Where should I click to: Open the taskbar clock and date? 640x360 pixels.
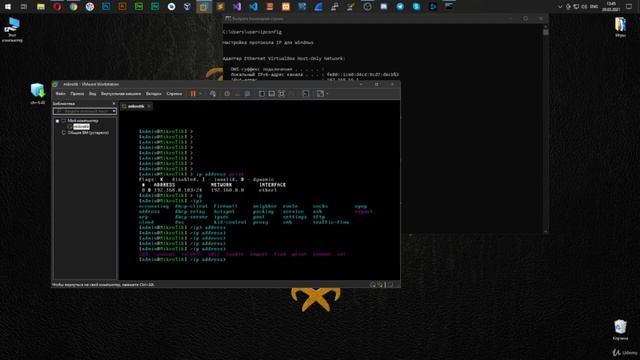[611, 7]
